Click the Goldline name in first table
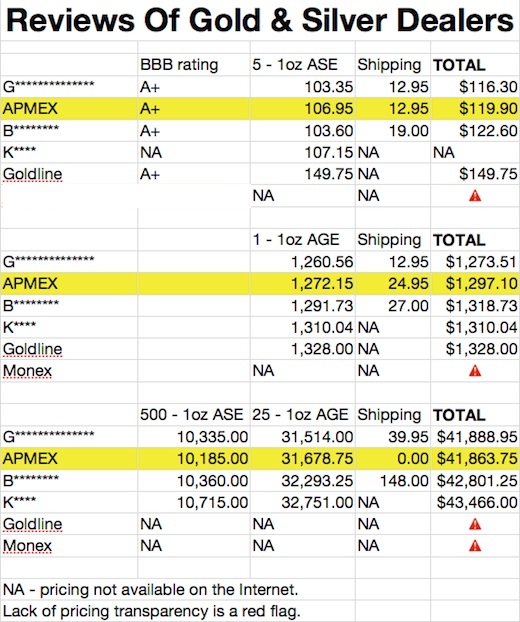The image size is (520, 622). tap(33, 174)
